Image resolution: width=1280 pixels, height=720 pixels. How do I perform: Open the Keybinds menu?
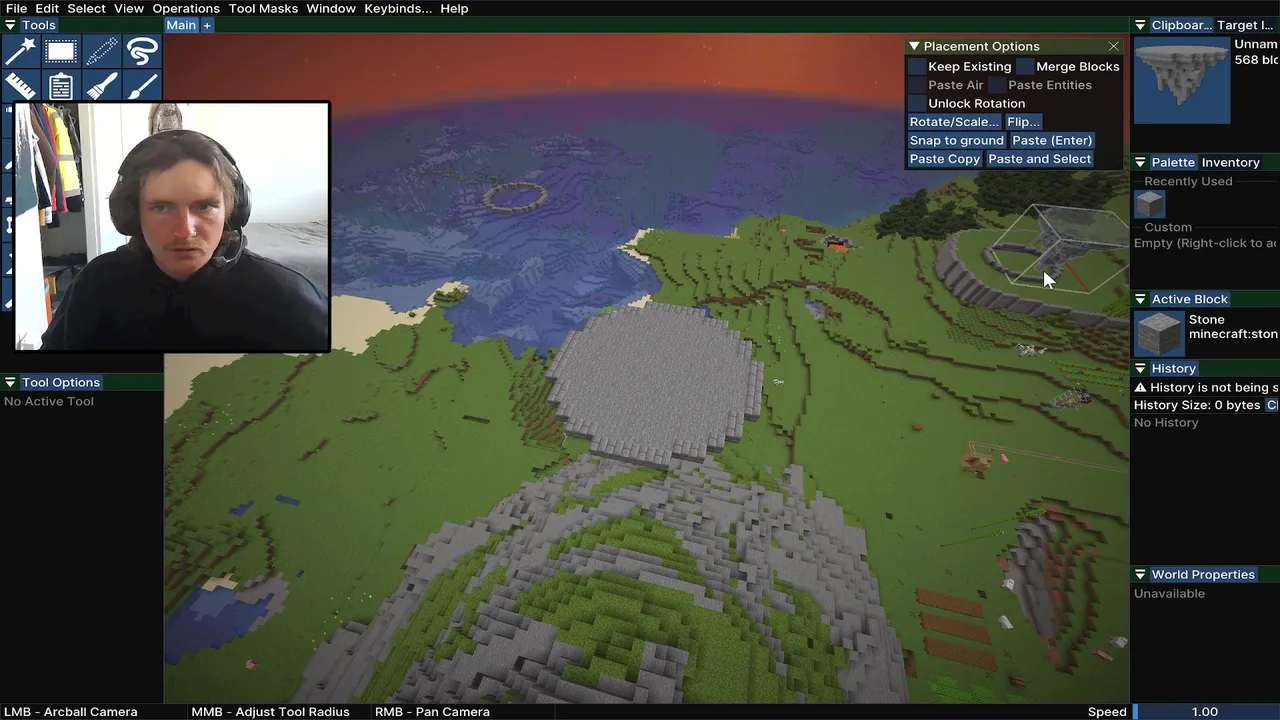398,8
